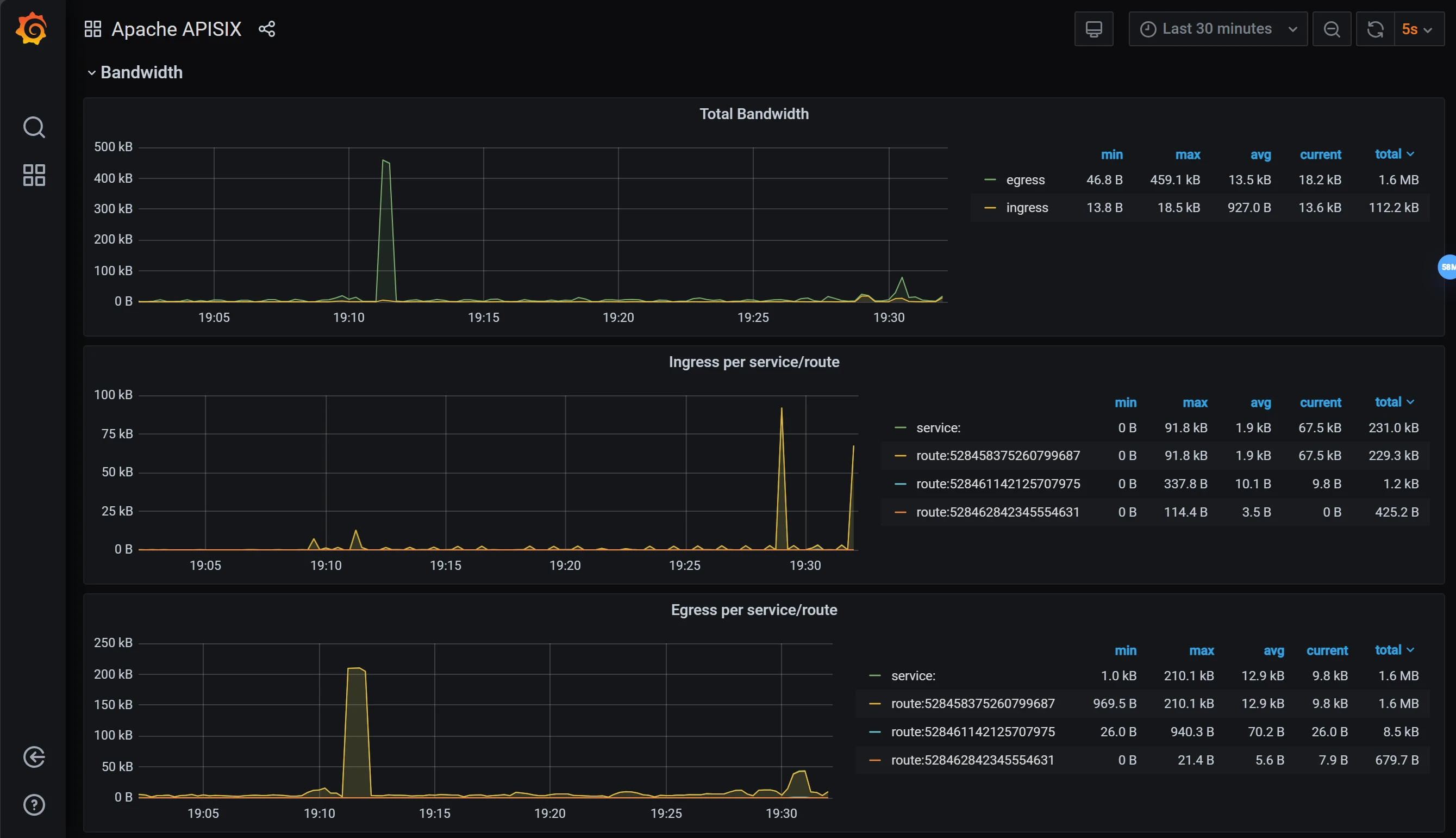
Task: Open Egress per service/route panel title menu
Action: click(753, 610)
